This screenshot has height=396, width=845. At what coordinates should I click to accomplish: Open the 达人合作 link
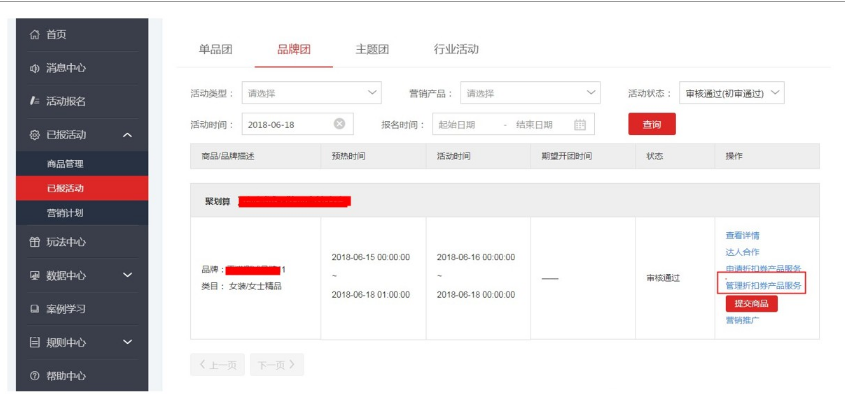coord(743,252)
